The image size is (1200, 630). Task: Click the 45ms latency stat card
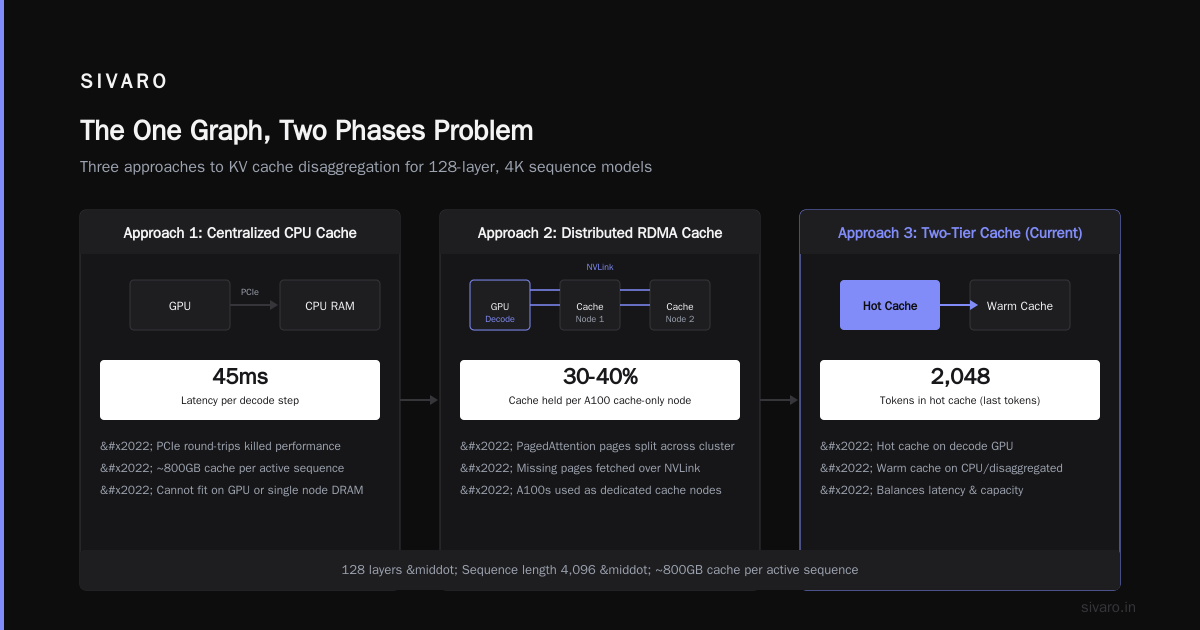pos(240,390)
